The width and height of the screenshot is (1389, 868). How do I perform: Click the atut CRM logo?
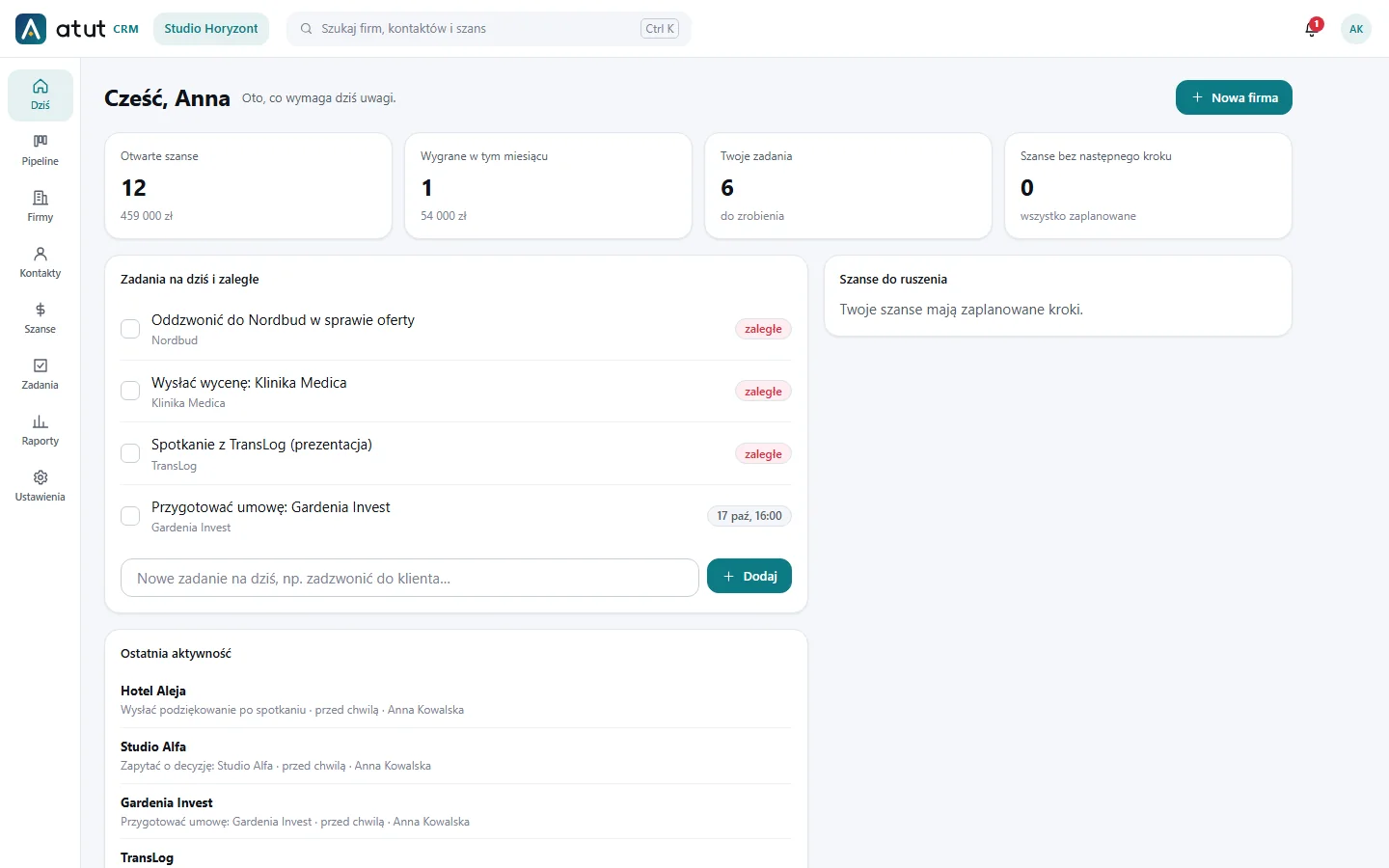[77, 29]
